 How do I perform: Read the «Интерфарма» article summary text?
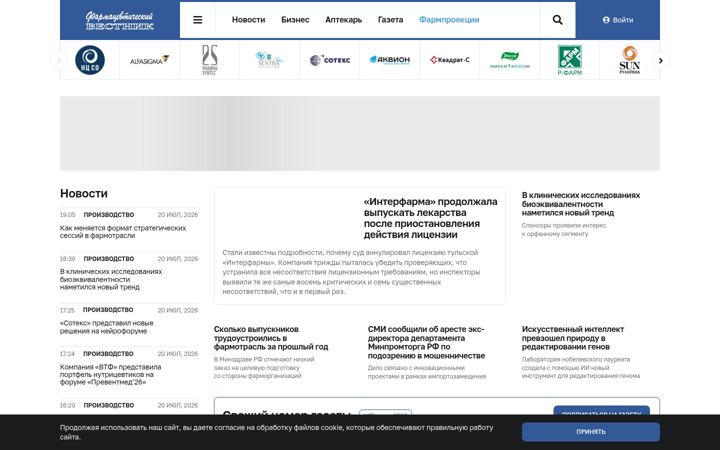click(351, 272)
